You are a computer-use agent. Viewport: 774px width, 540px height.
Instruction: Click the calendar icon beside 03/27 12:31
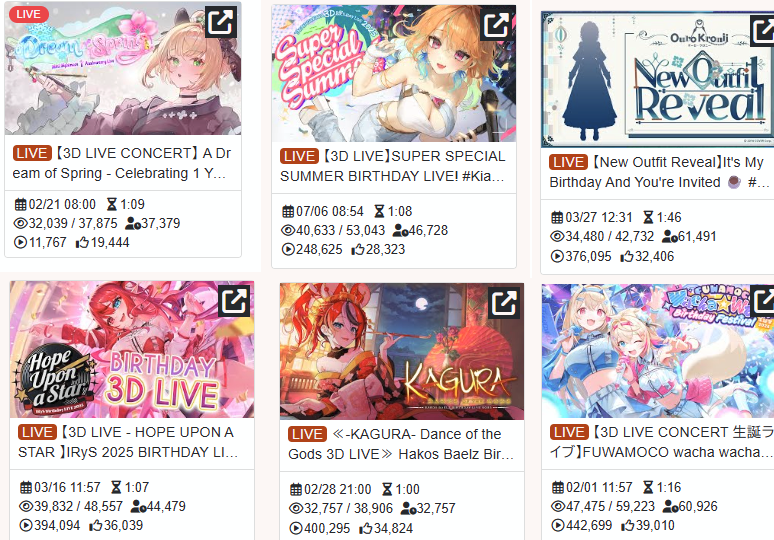coord(557,218)
